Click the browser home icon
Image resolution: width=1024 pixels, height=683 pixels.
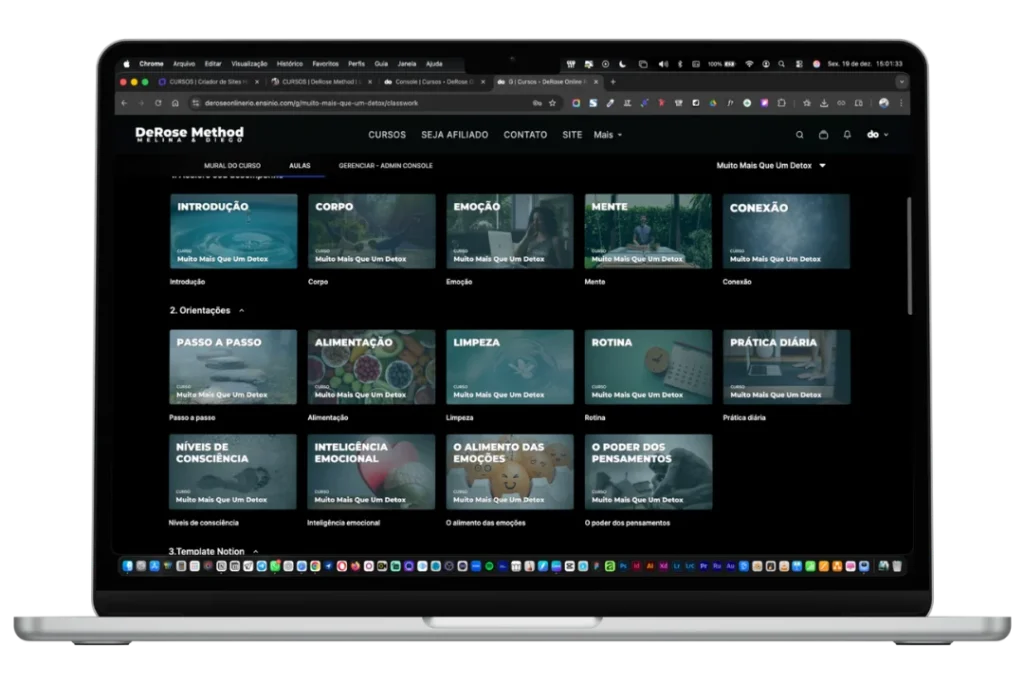(175, 103)
